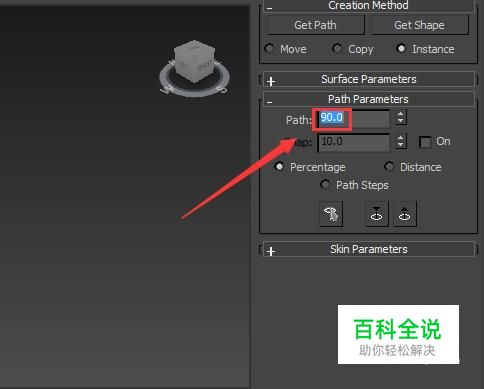Click the Snap spinner down arrow
484x389 pixels.
coord(401,146)
